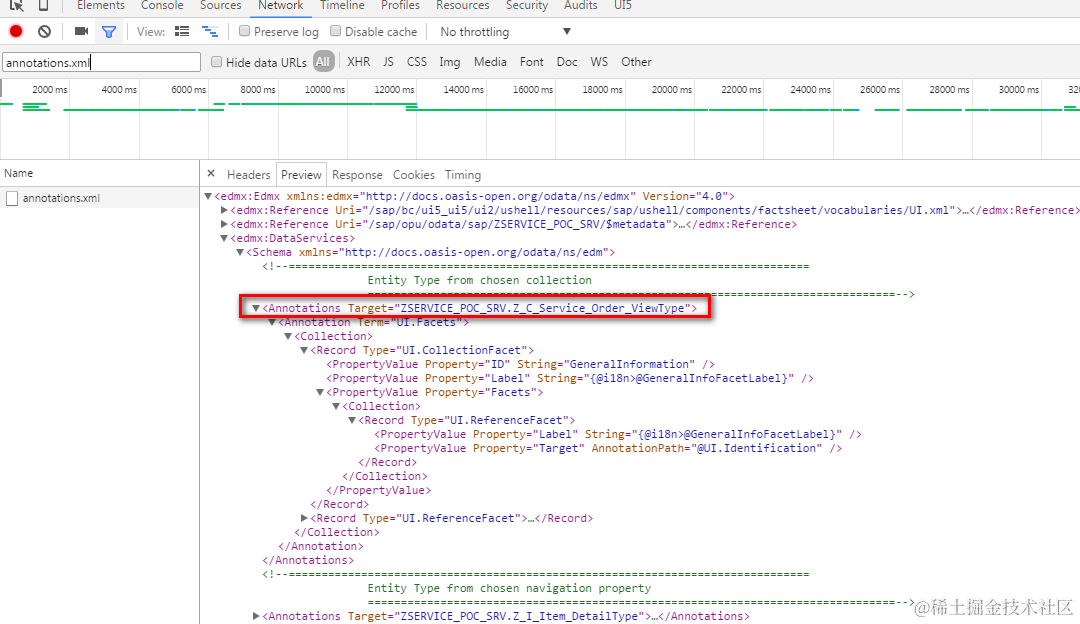Screen dimensions: 1080x624
Task: Open the Console panel tab
Action: [162, 6]
